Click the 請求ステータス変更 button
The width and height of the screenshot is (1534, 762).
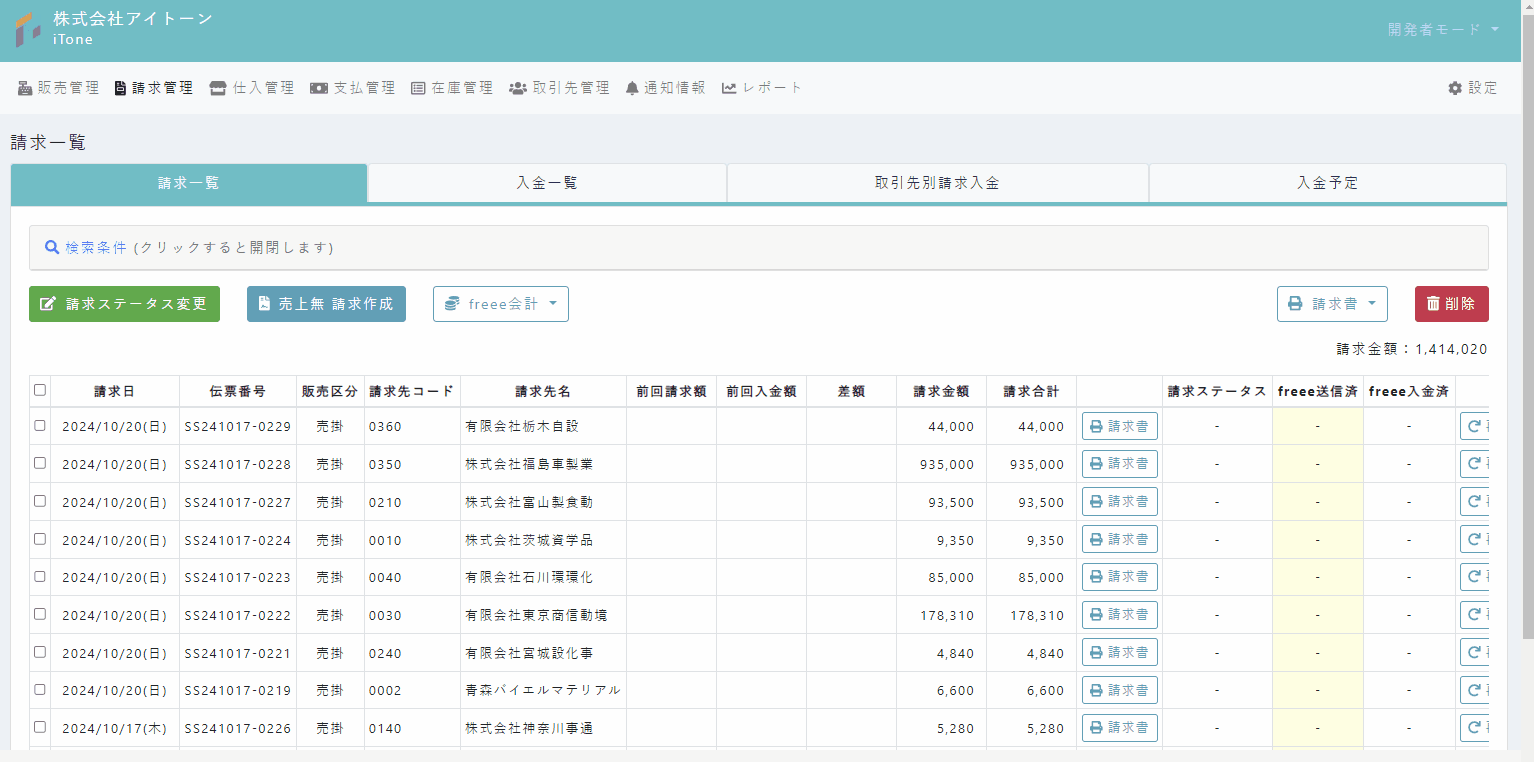click(124, 304)
